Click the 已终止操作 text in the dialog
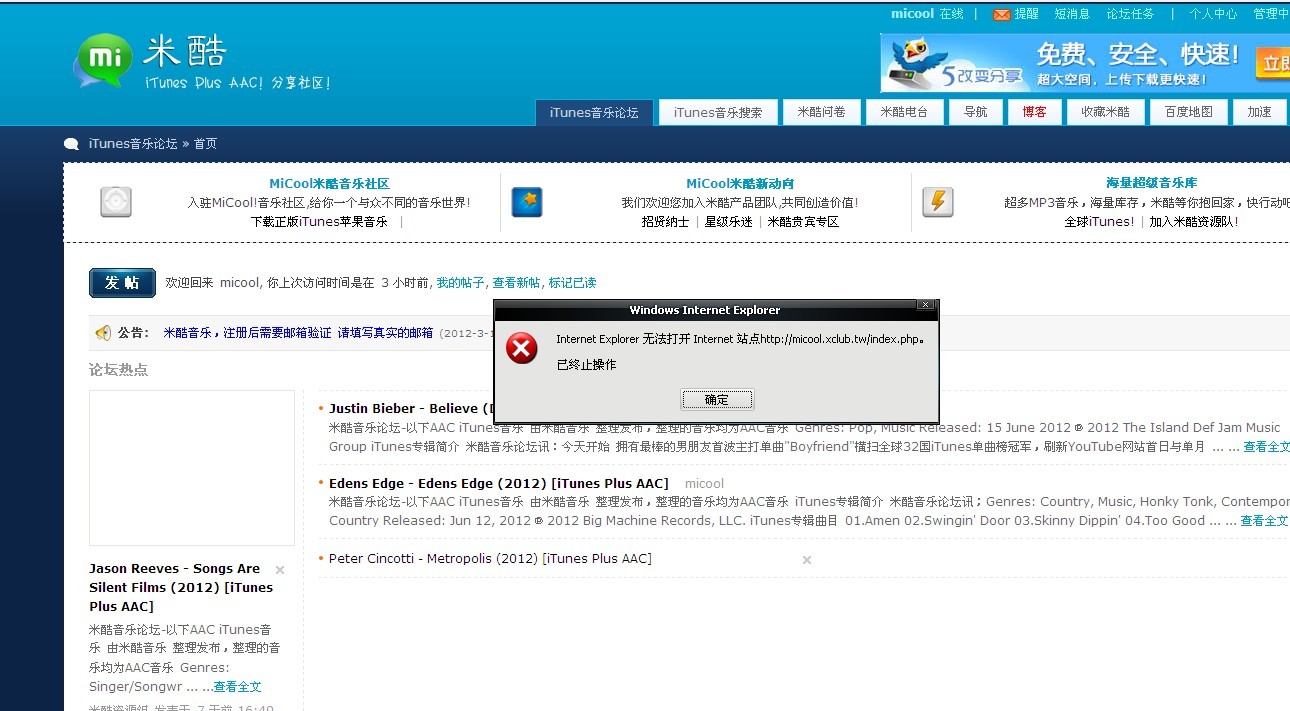1290x711 pixels. coord(586,365)
